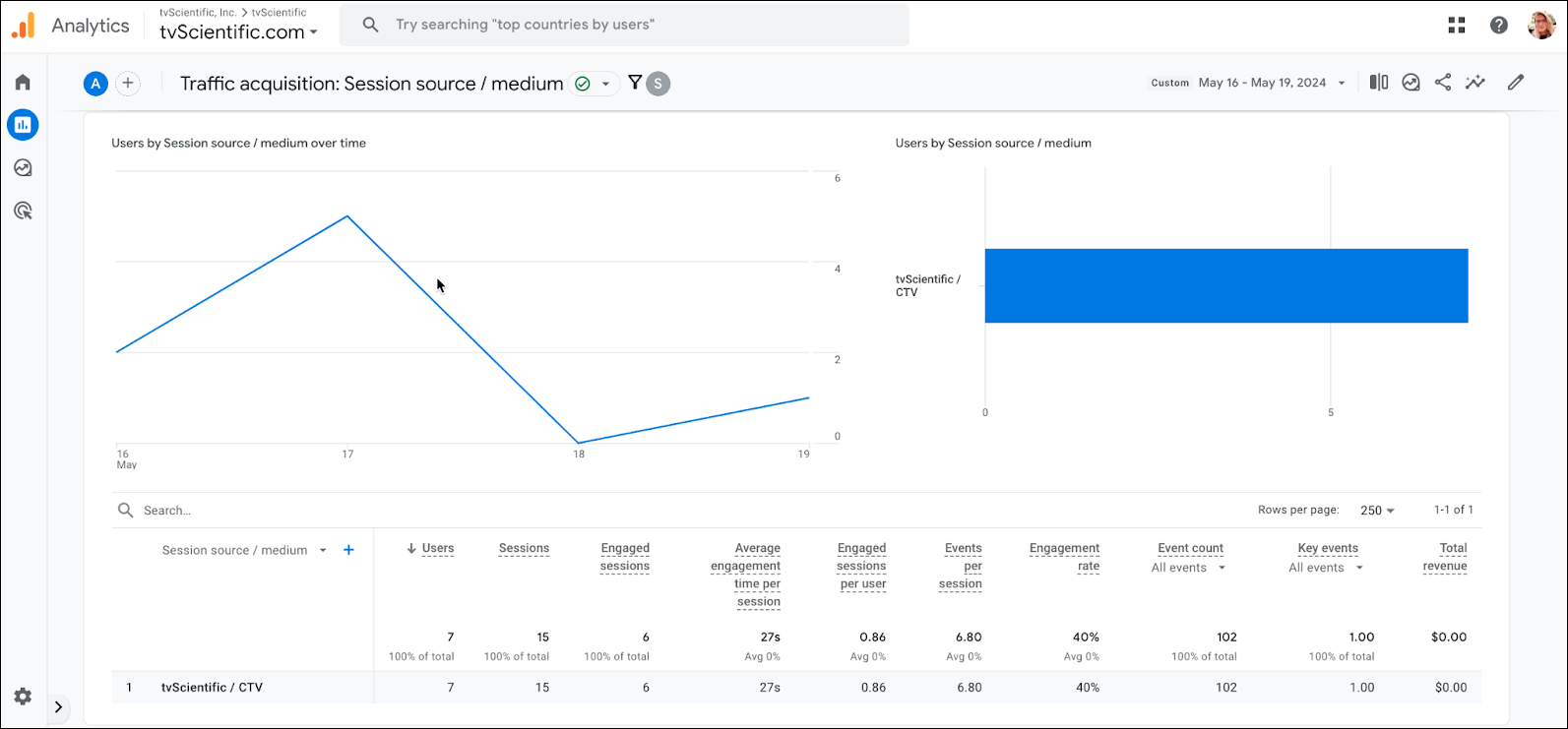Click the 102 event count value in row 1
Viewport: 1568px width, 729px height.
(x=1226, y=688)
